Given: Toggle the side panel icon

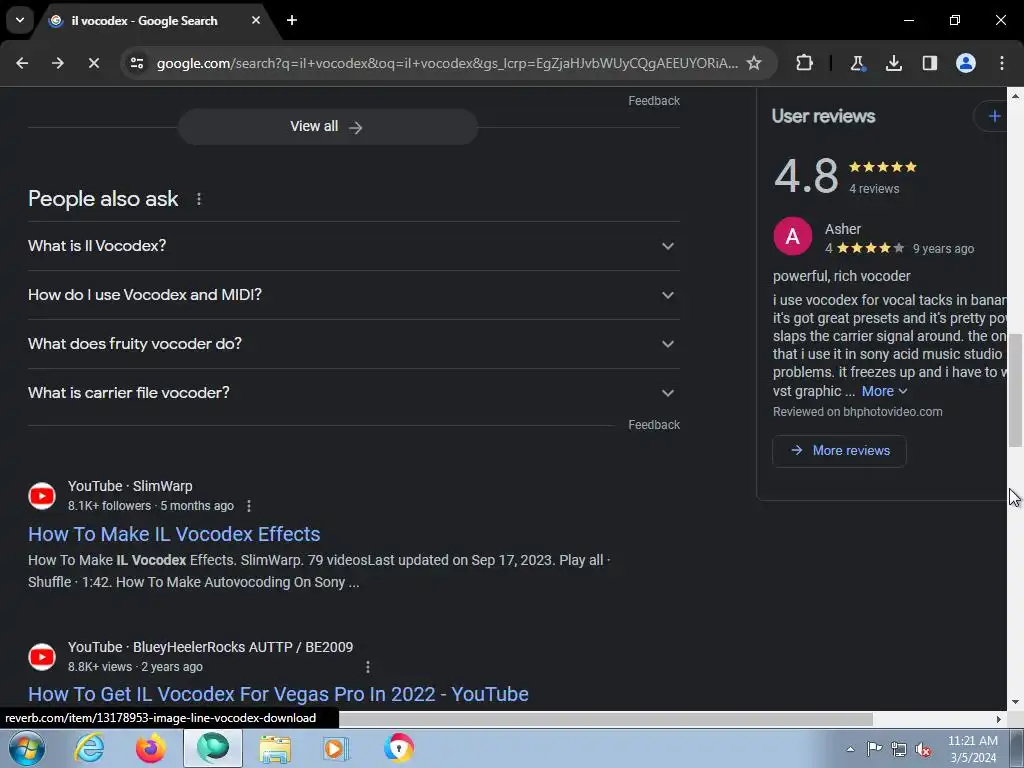Looking at the screenshot, I should [x=930, y=63].
